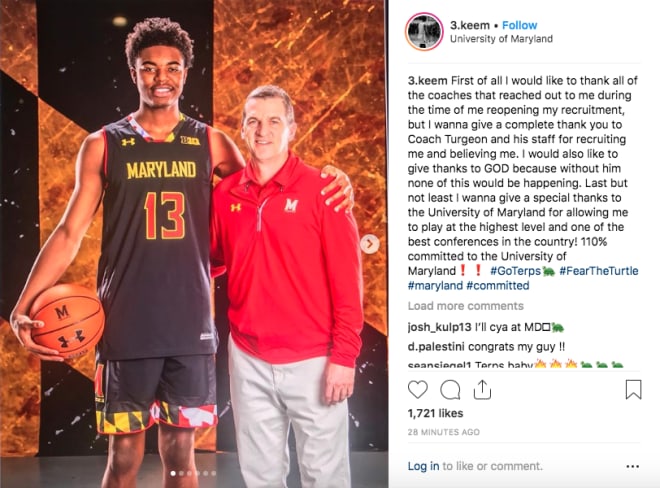Go to the next photo in the carousel

coord(370,244)
